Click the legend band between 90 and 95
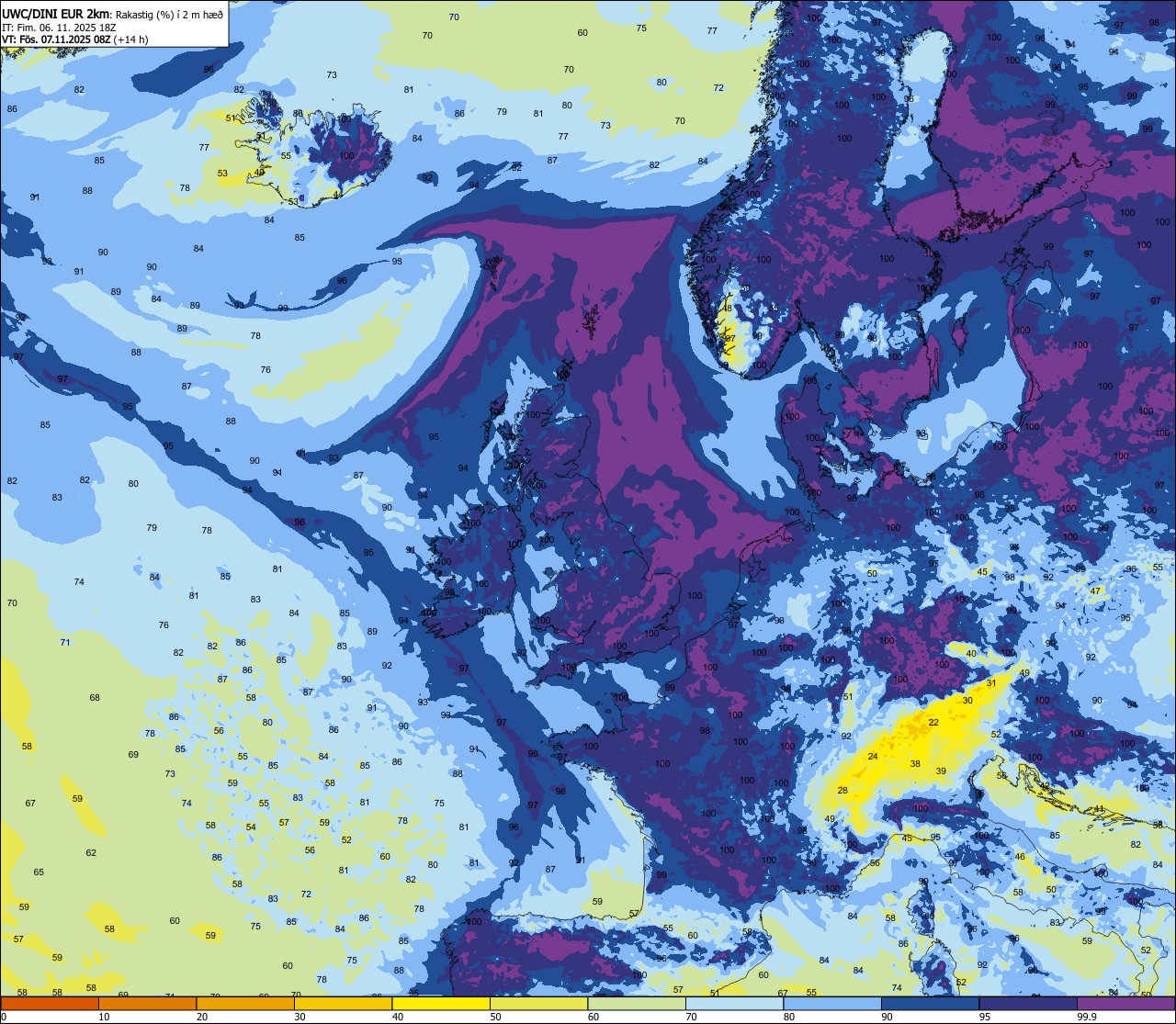The height and width of the screenshot is (1024, 1176). (930, 1004)
